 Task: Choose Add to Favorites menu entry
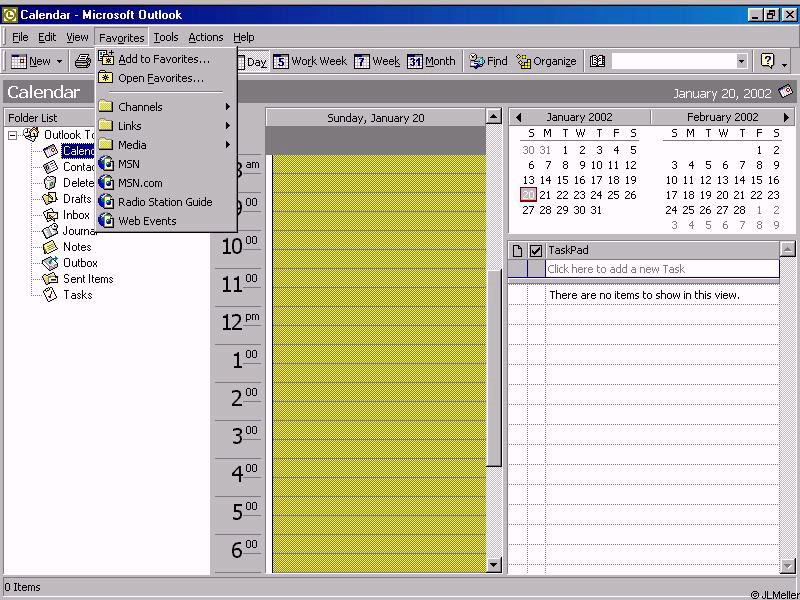pos(163,59)
